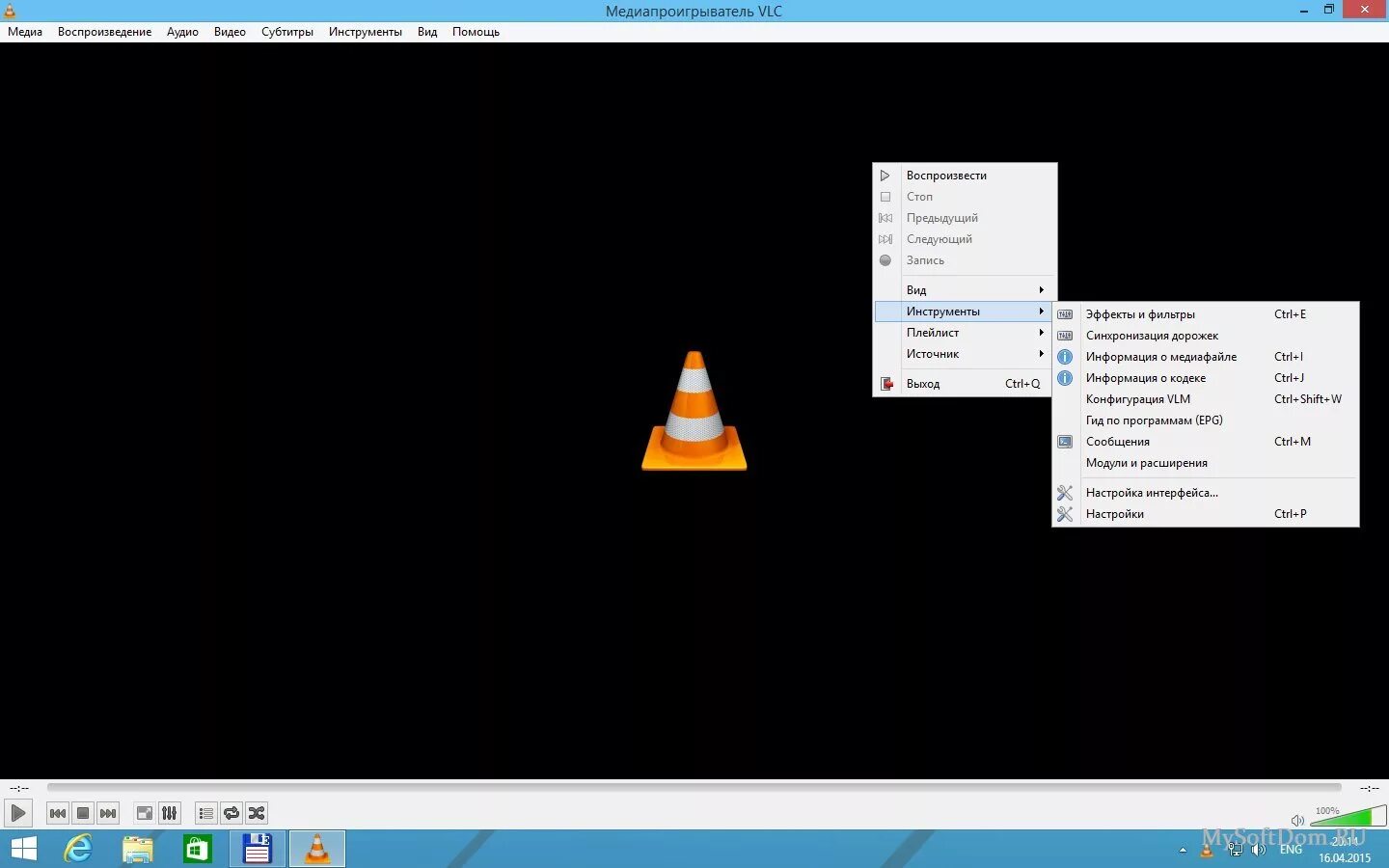
Task: Click the VLC cone taskbar icon
Action: click(317, 849)
